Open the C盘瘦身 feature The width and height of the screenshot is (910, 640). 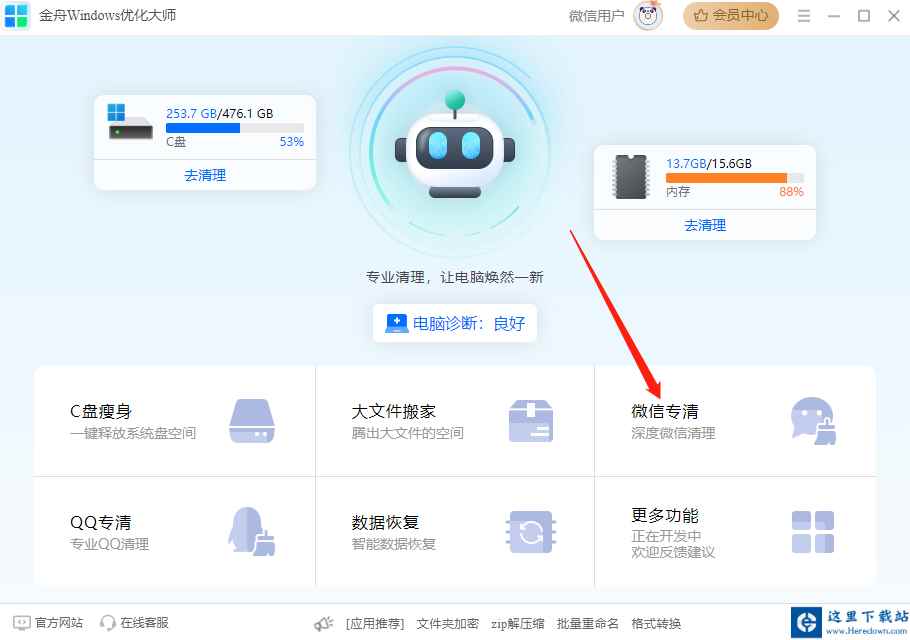click(x=175, y=421)
